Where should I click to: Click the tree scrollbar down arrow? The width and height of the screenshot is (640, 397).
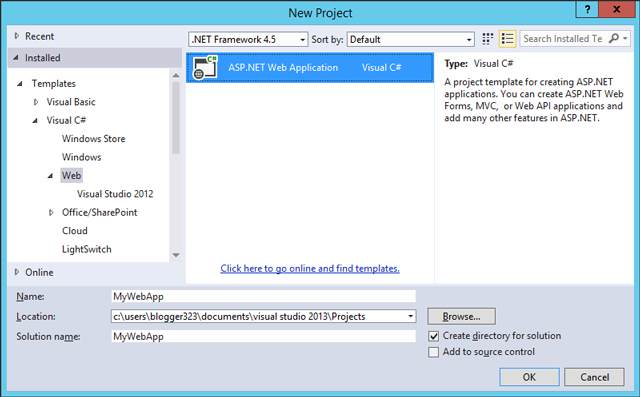(176, 255)
